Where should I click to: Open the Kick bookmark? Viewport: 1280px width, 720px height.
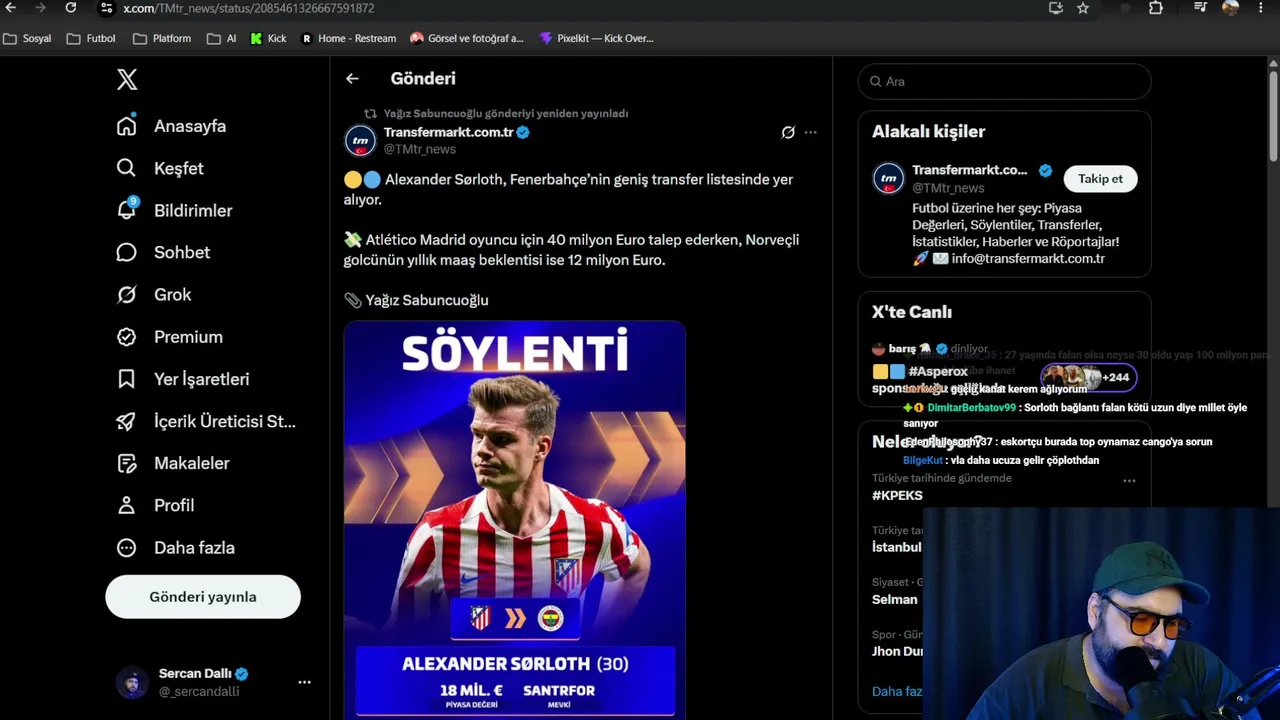[x=268, y=38]
